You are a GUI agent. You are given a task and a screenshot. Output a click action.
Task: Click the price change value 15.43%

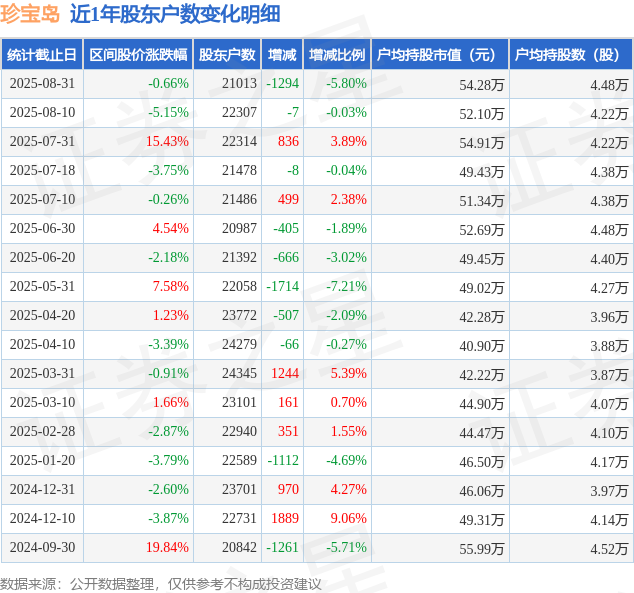coord(167,141)
